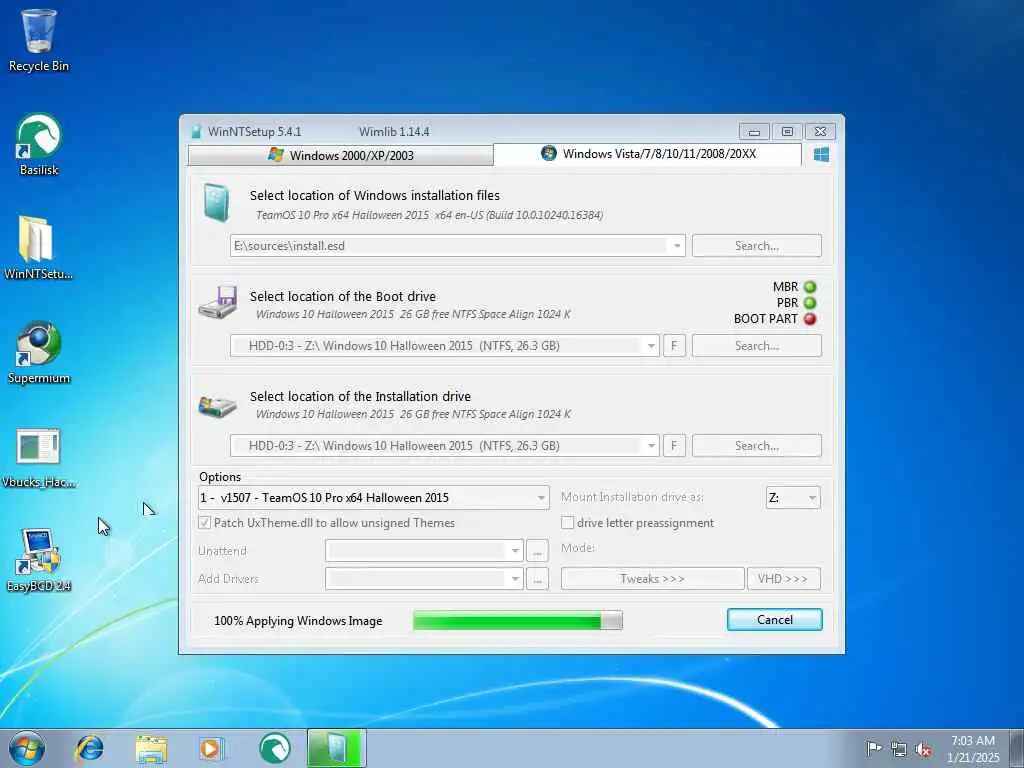The image size is (1024, 768).
Task: Click the WinNTSetup title bar app icon
Action: [x=196, y=132]
